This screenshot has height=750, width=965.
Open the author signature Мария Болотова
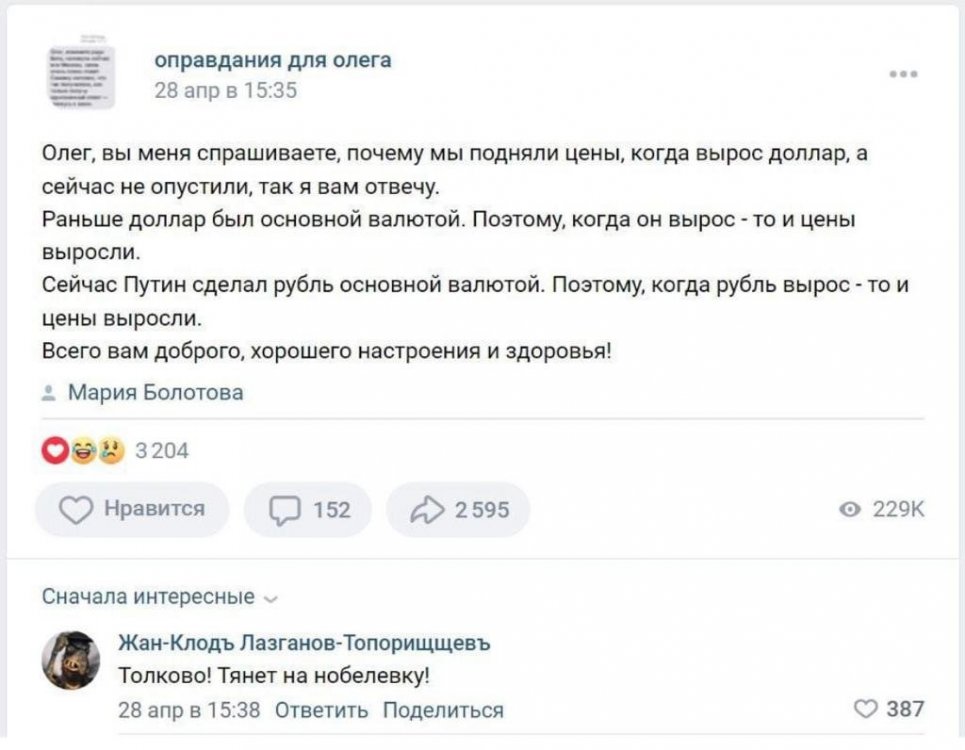click(155, 393)
